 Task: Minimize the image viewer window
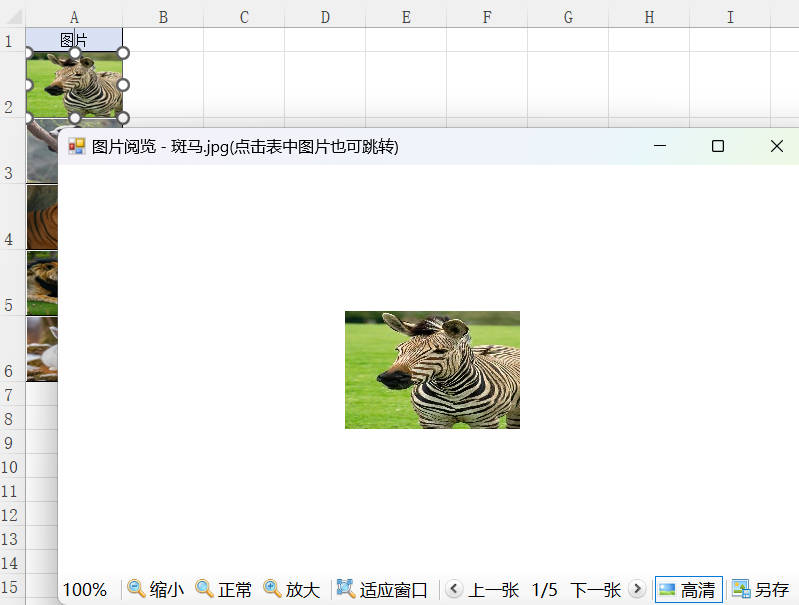[659, 146]
